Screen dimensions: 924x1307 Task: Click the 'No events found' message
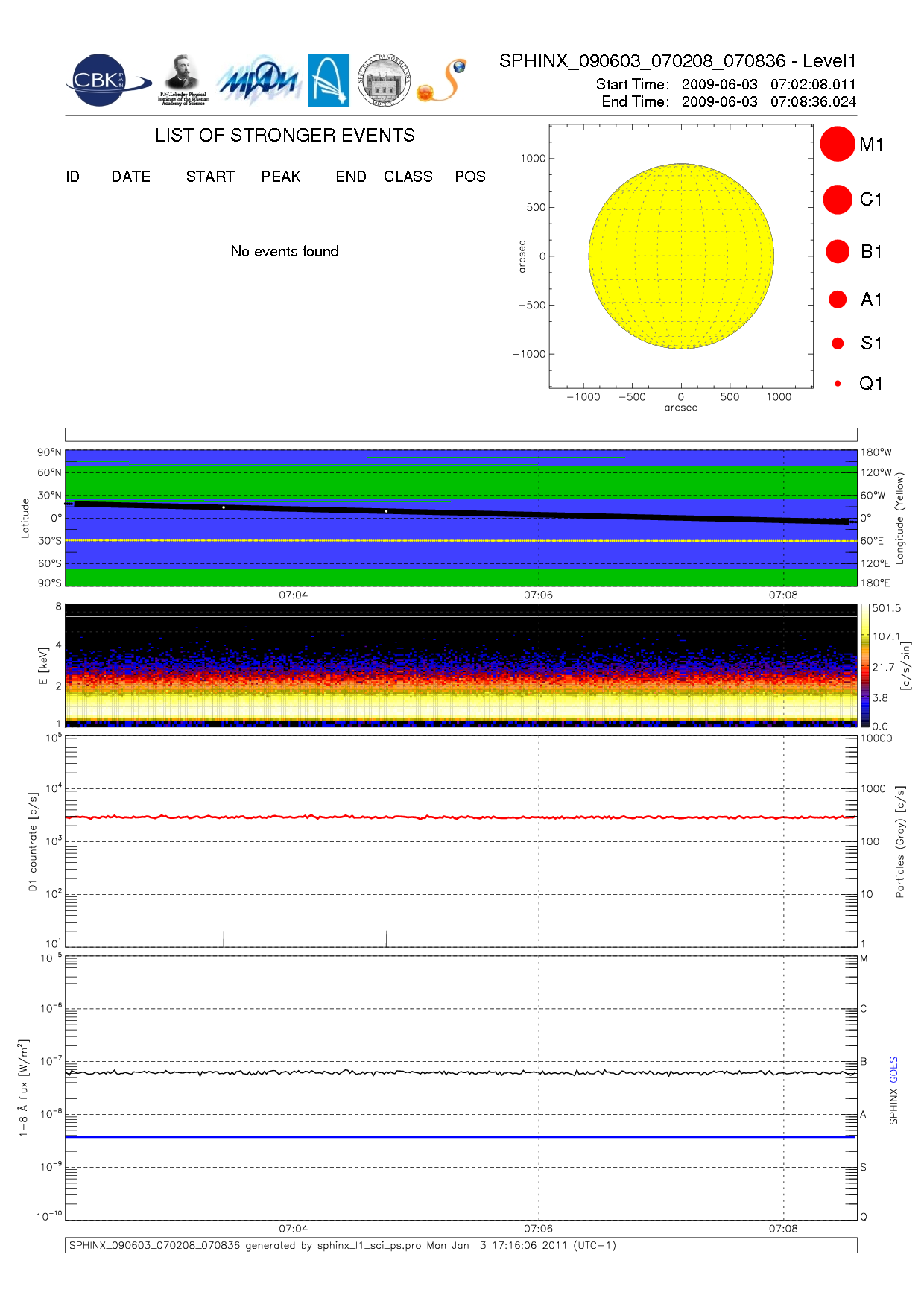tap(285, 251)
